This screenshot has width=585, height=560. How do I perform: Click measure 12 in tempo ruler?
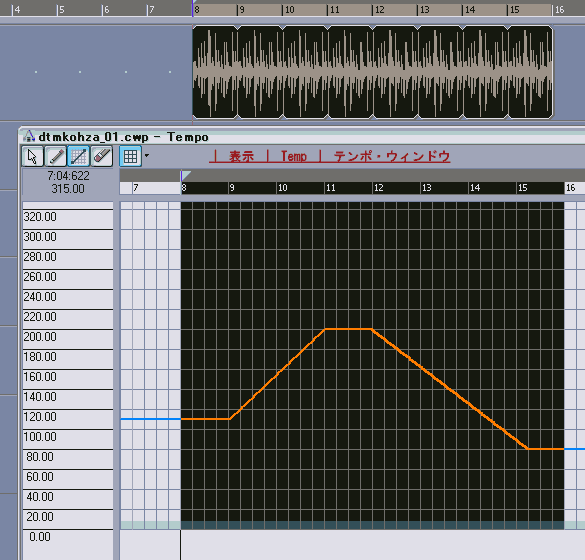(x=379, y=188)
